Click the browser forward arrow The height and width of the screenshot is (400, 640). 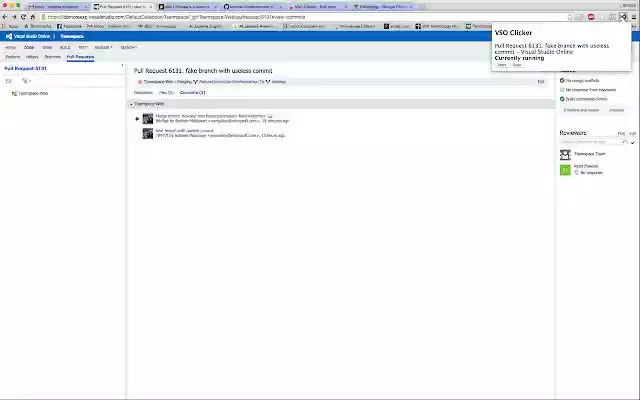click(14, 17)
